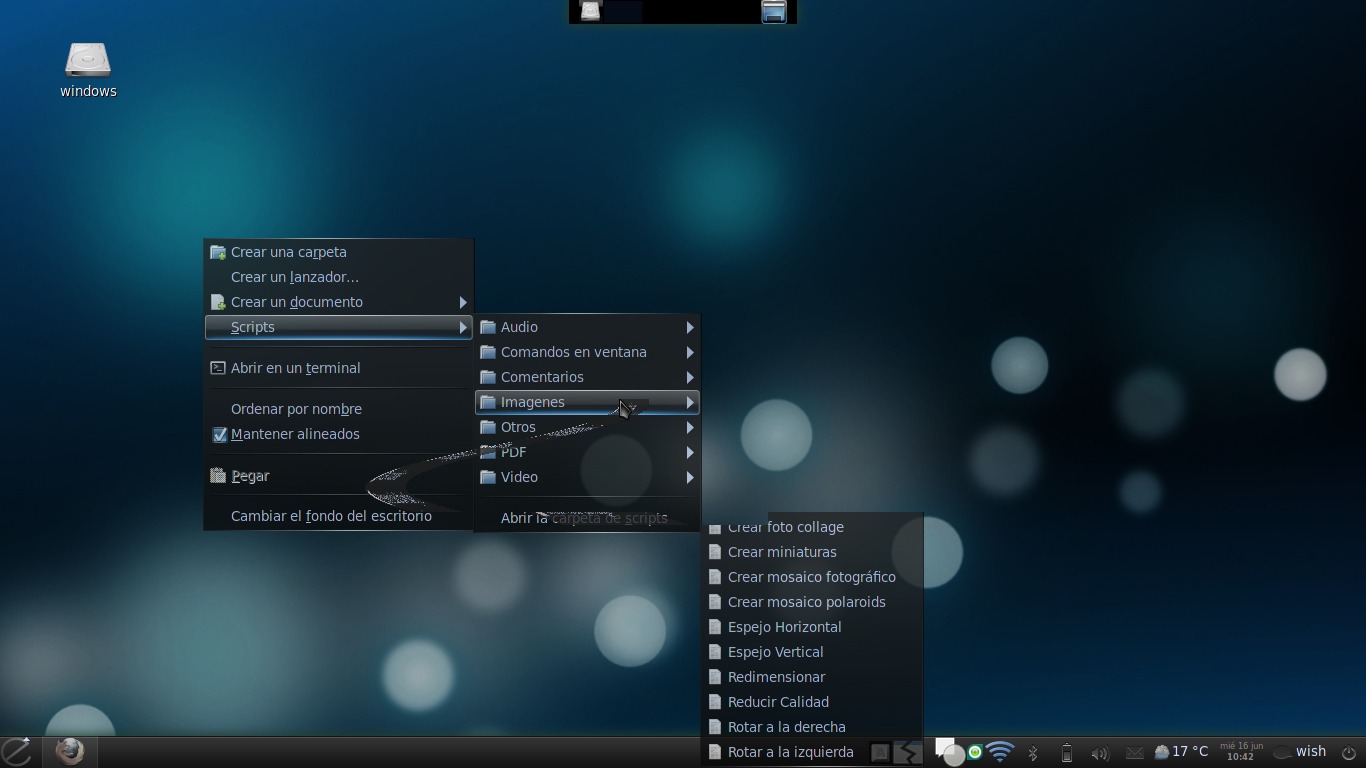The height and width of the screenshot is (768, 1366).
Task: Expand the Comentarios submenu
Action: click(587, 377)
